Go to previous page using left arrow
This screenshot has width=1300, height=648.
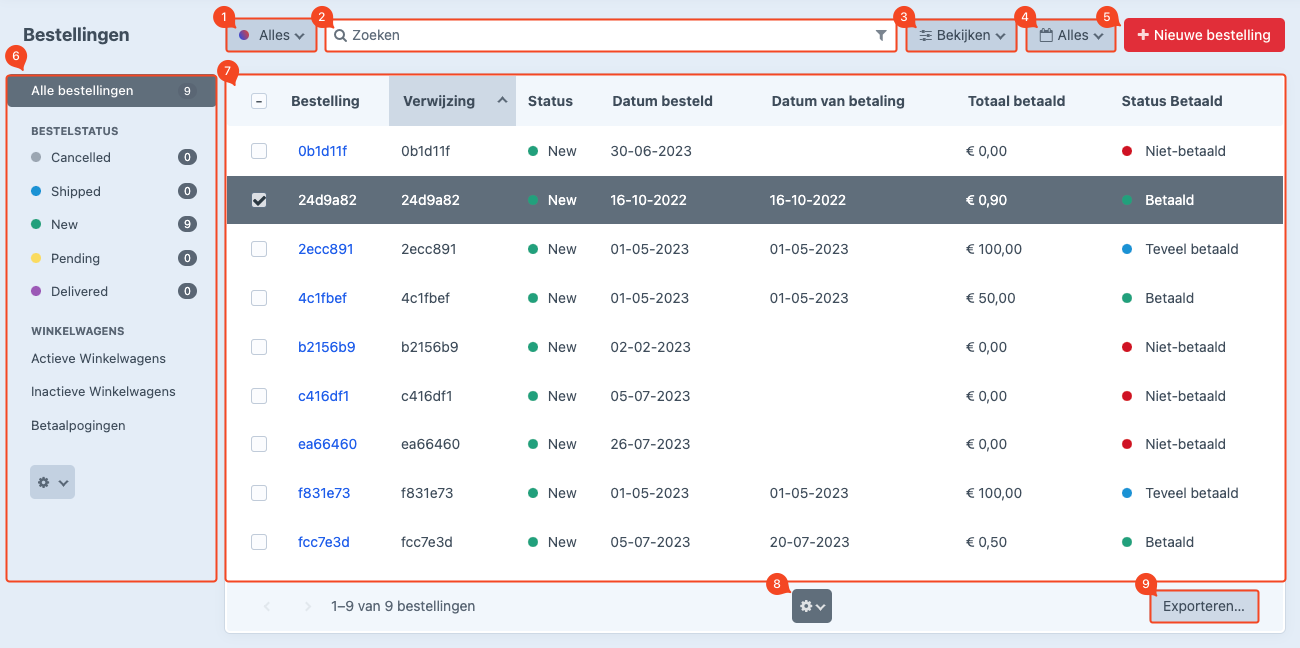coord(267,606)
